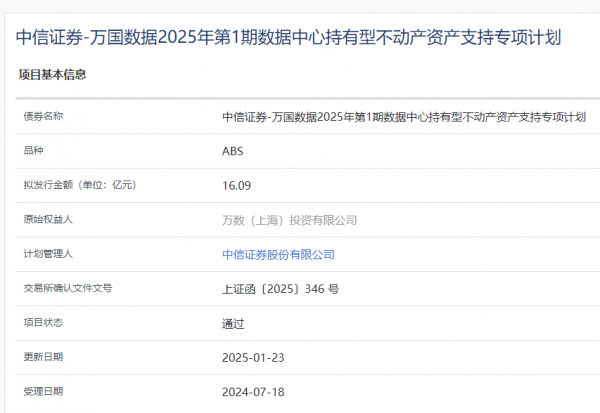Select the 2025-01-23 update date
The height and width of the screenshot is (413, 600).
(253, 357)
